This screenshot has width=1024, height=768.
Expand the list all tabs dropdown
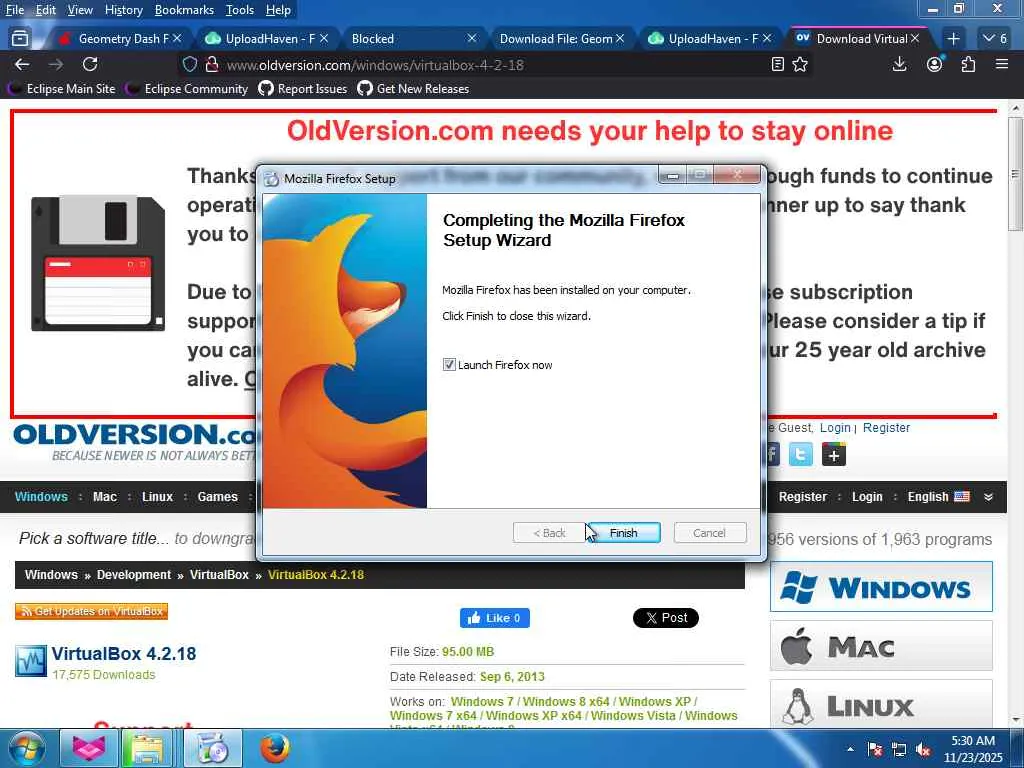point(995,39)
